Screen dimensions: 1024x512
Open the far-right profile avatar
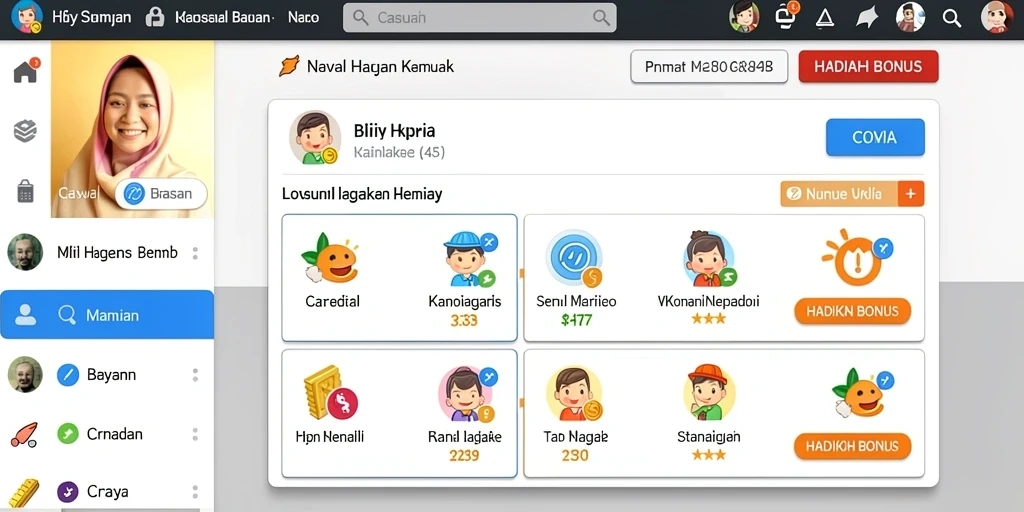tap(997, 17)
